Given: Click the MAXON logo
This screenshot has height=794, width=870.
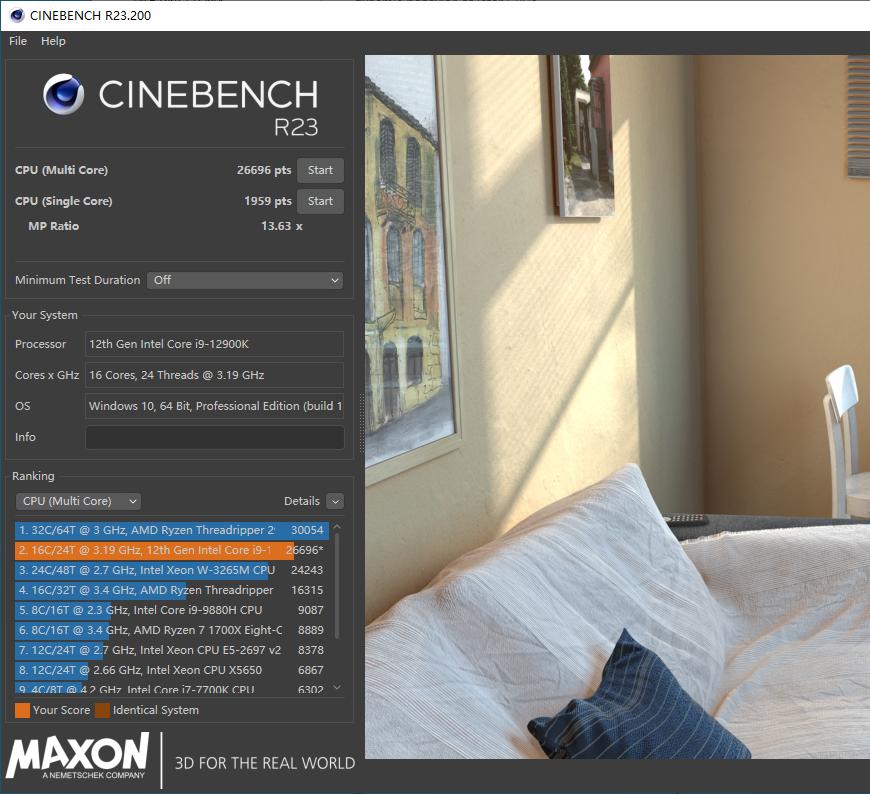Looking at the screenshot, I should (78, 756).
